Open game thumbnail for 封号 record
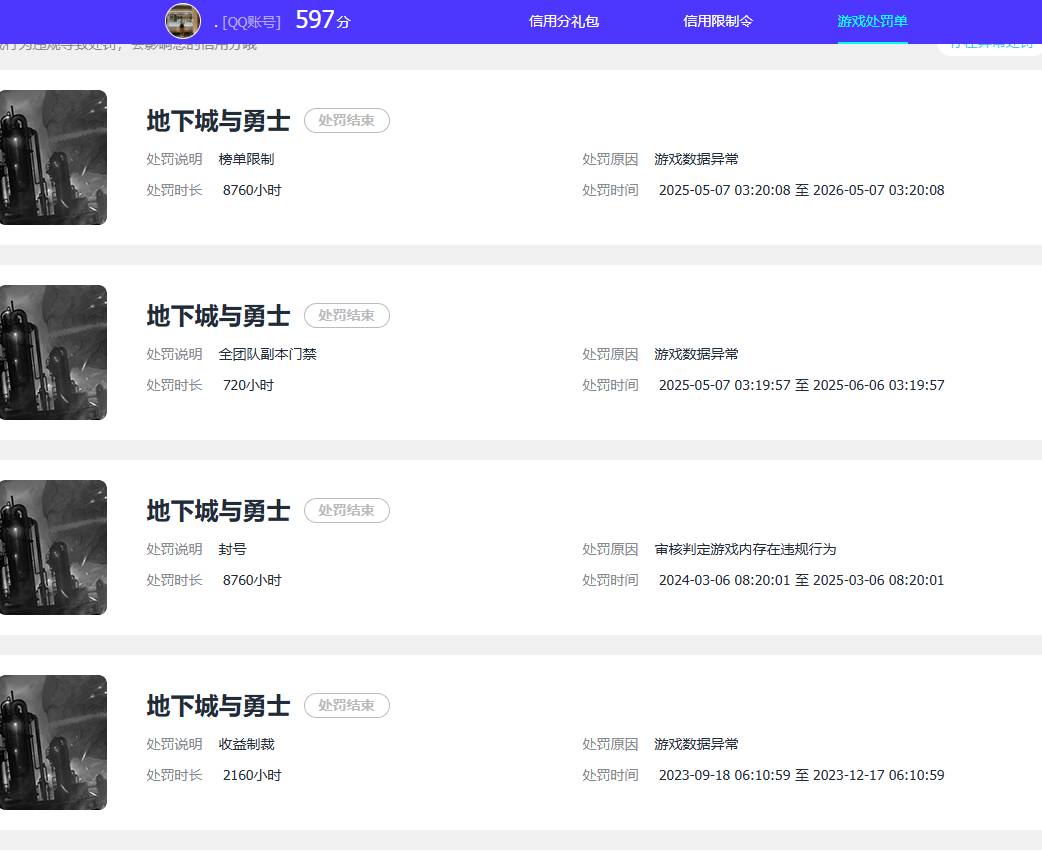This screenshot has width=1042, height=852. click(53, 548)
